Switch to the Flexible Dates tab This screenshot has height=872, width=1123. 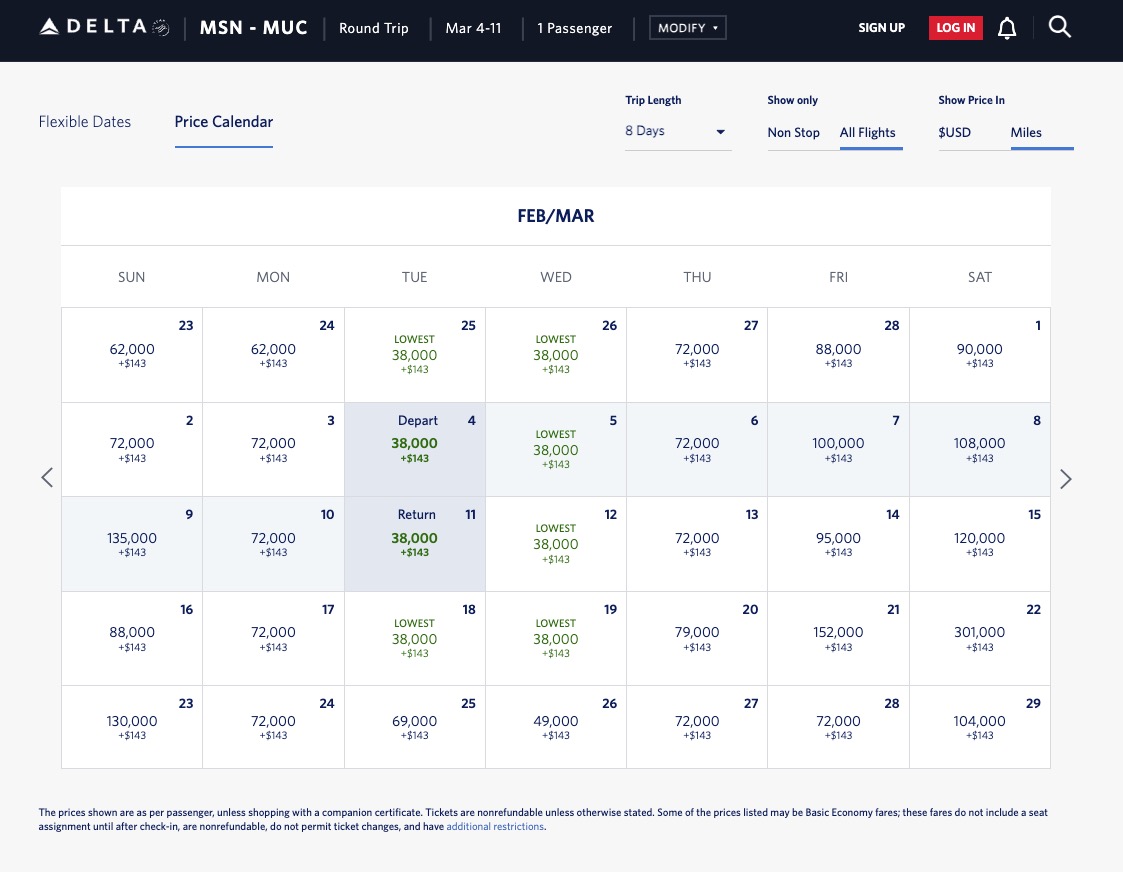[85, 121]
